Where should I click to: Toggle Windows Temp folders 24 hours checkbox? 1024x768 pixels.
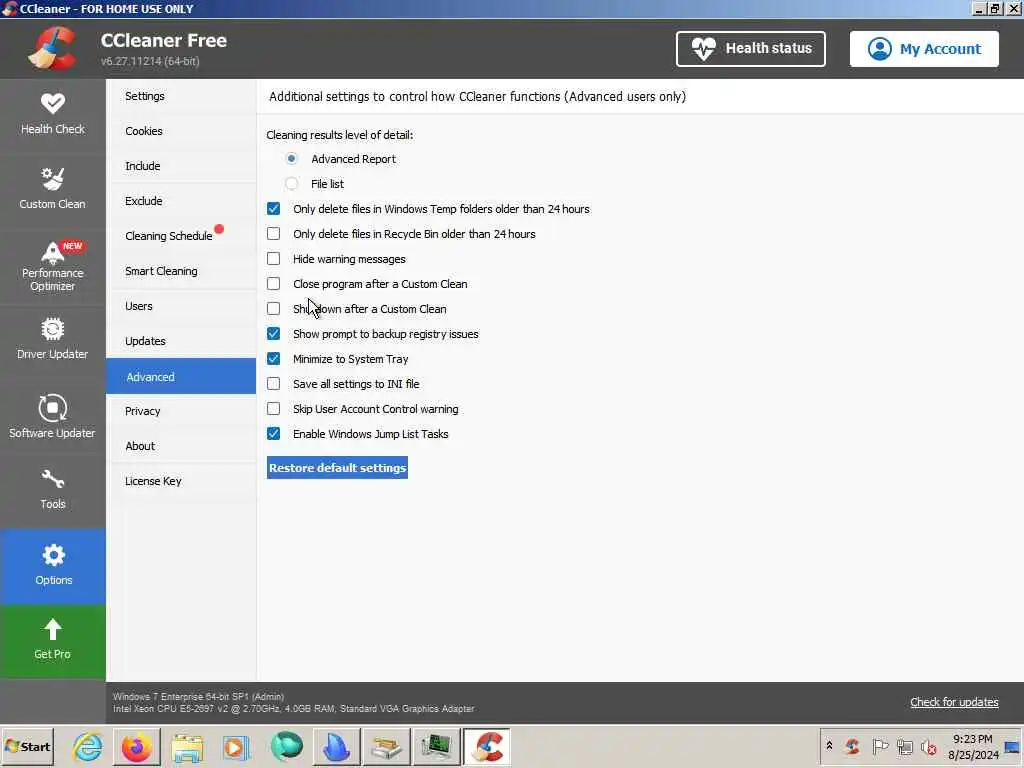pyautogui.click(x=274, y=209)
